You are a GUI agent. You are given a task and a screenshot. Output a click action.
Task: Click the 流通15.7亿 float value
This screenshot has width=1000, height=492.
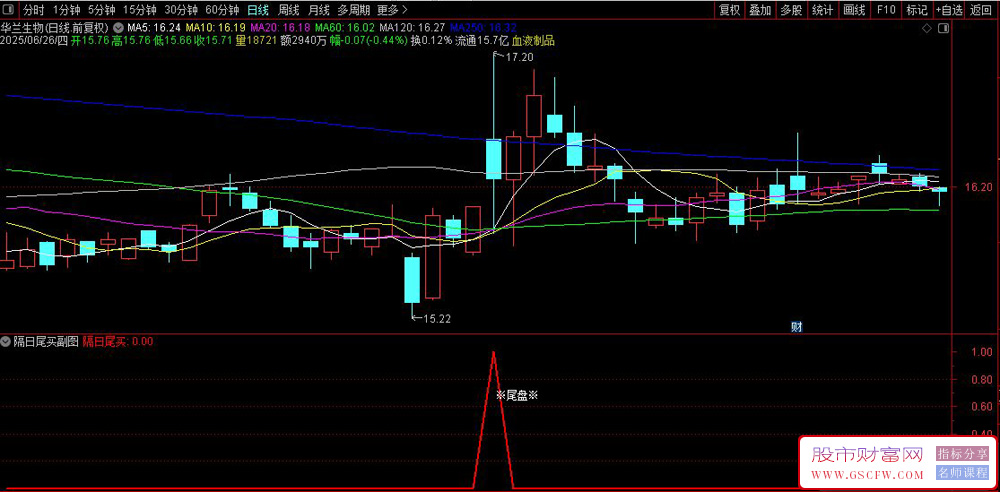coord(482,40)
